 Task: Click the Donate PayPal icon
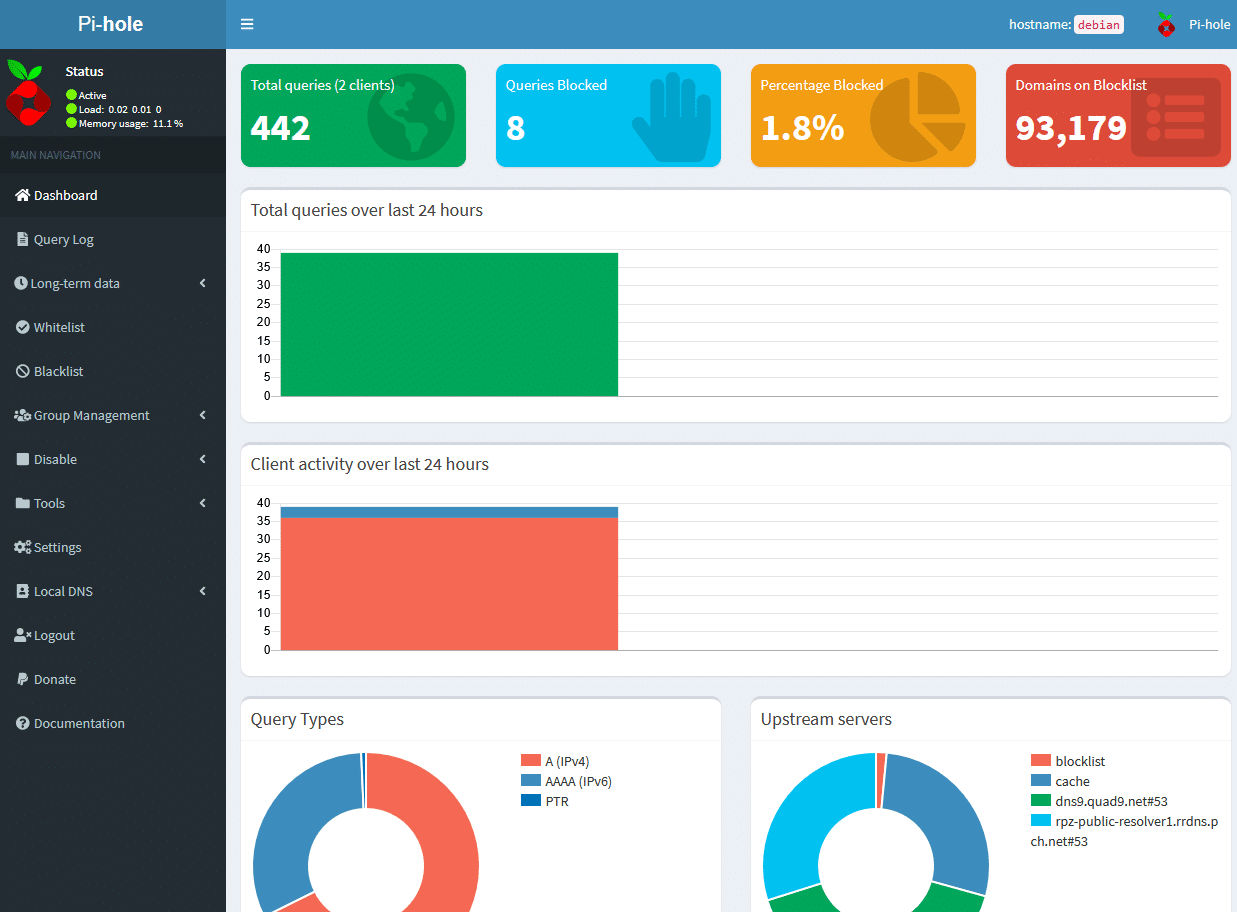23,680
